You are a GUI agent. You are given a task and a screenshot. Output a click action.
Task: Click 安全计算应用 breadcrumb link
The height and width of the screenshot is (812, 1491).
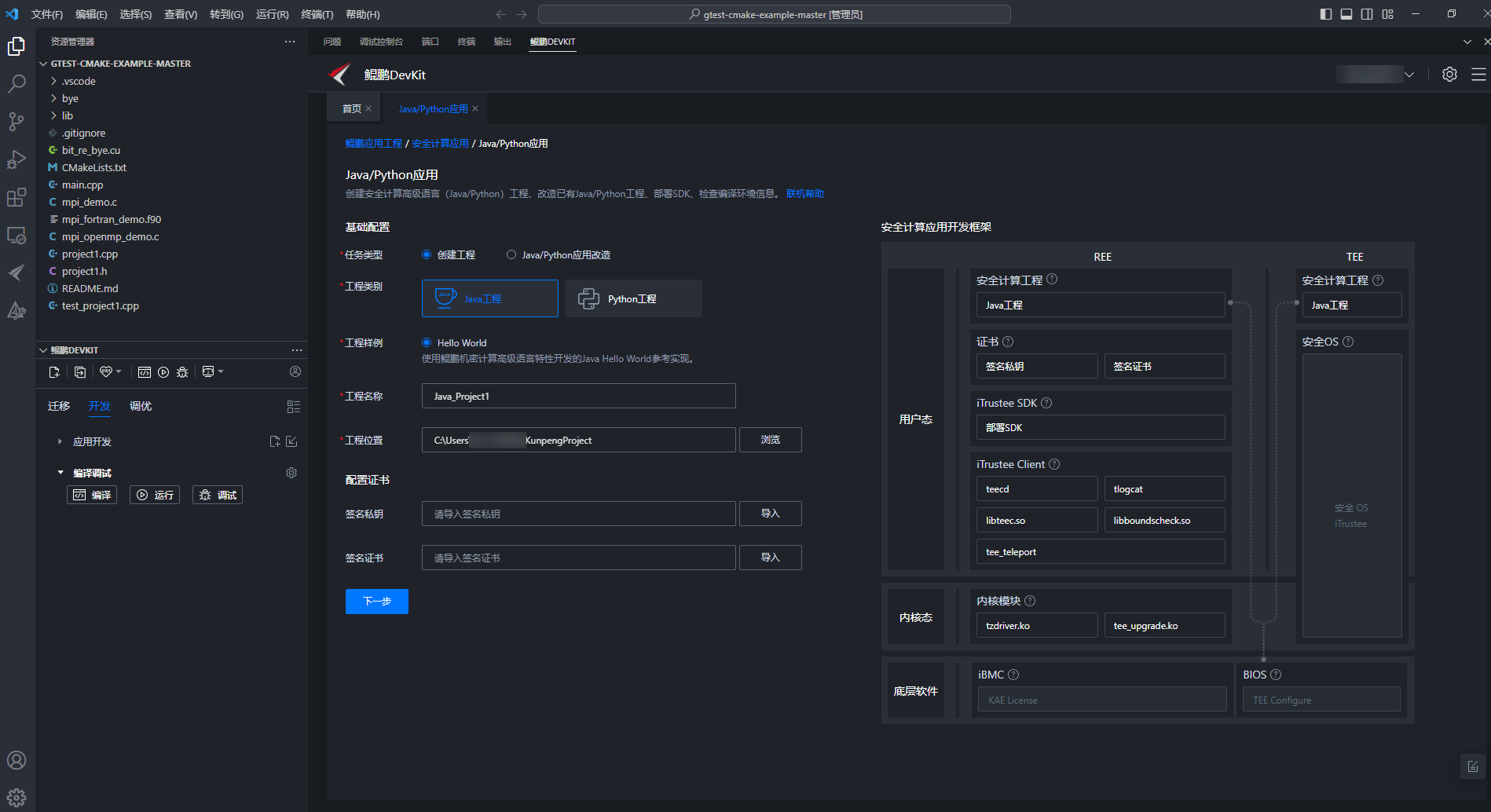coord(440,144)
